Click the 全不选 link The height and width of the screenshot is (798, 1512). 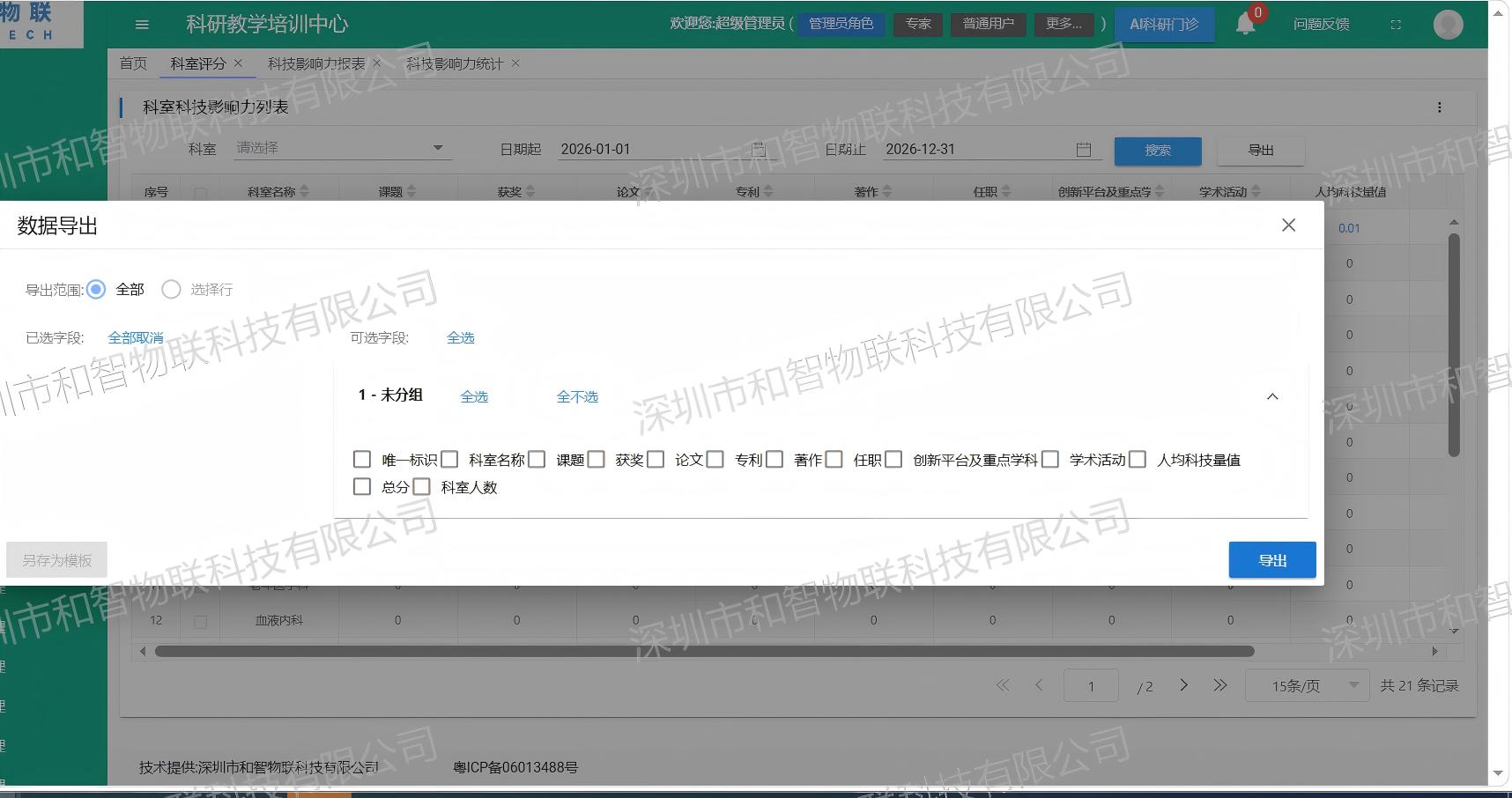coord(577,397)
